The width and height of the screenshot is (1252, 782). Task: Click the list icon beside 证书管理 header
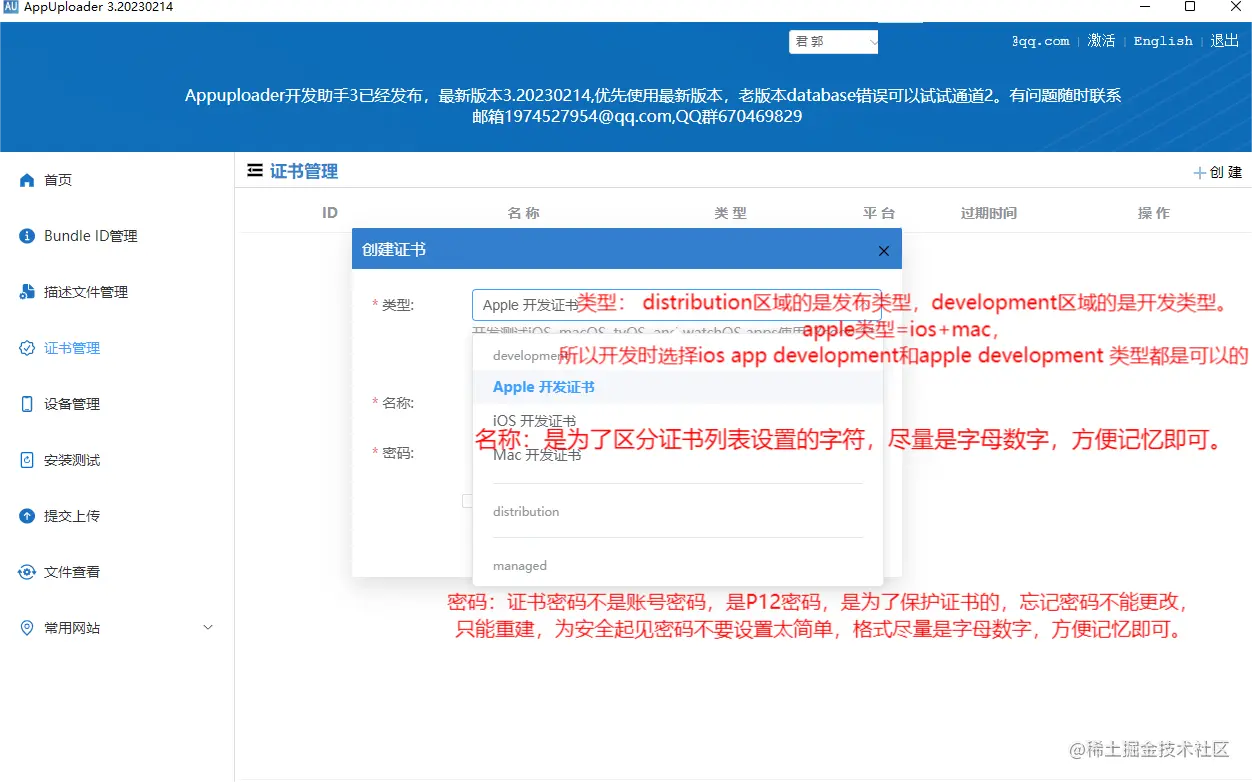click(253, 170)
